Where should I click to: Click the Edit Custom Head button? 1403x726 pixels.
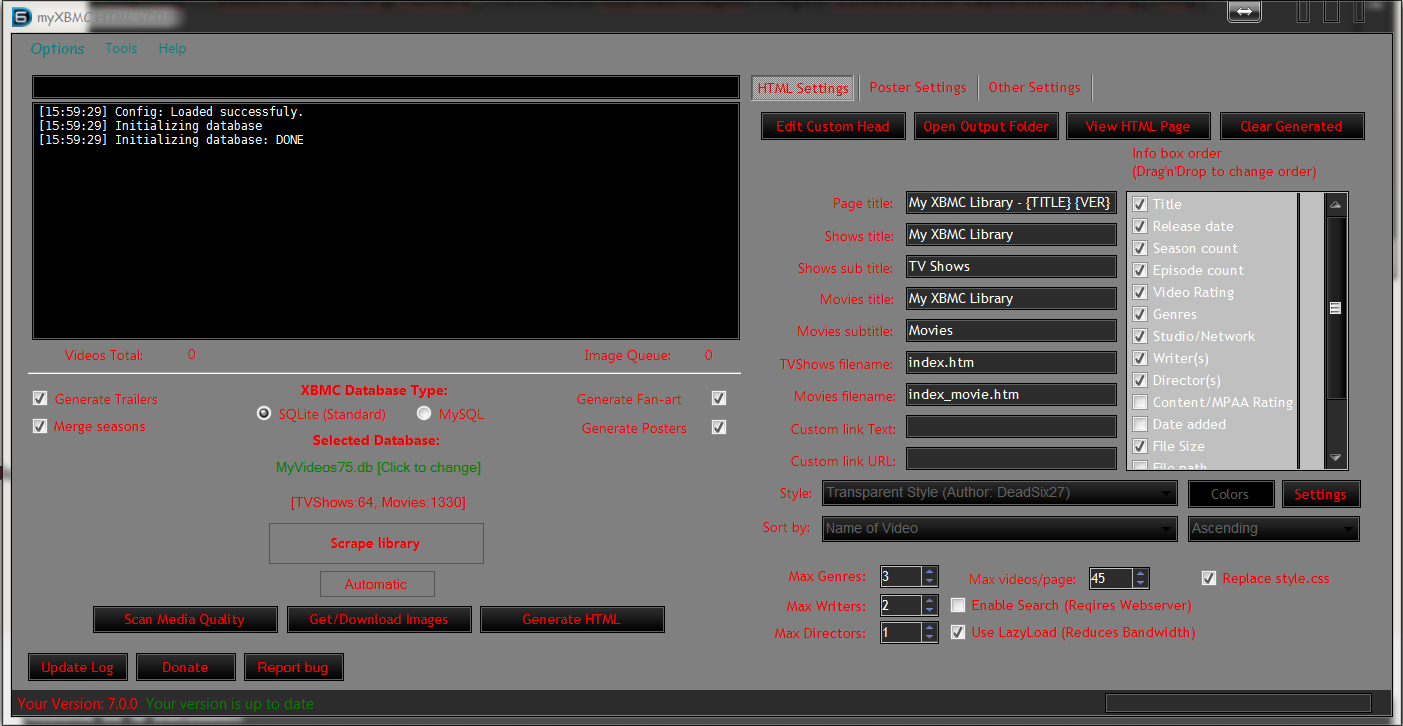click(x=833, y=126)
